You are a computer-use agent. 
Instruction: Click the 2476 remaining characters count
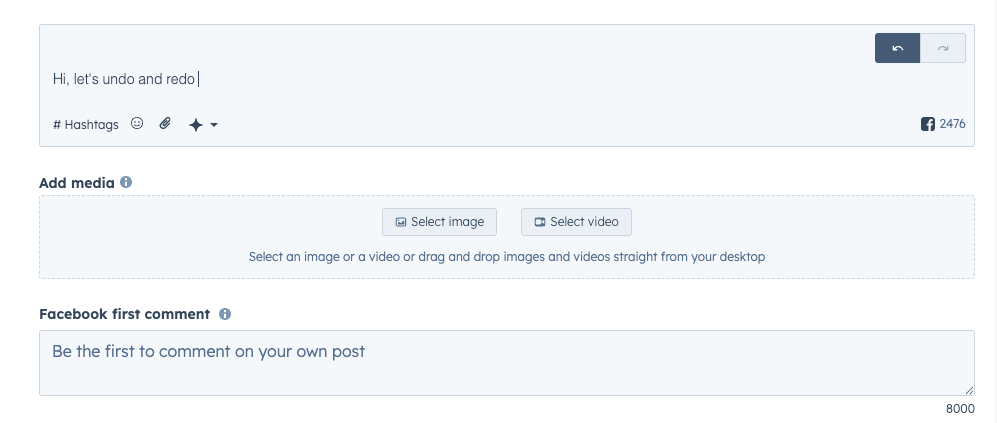[952, 124]
